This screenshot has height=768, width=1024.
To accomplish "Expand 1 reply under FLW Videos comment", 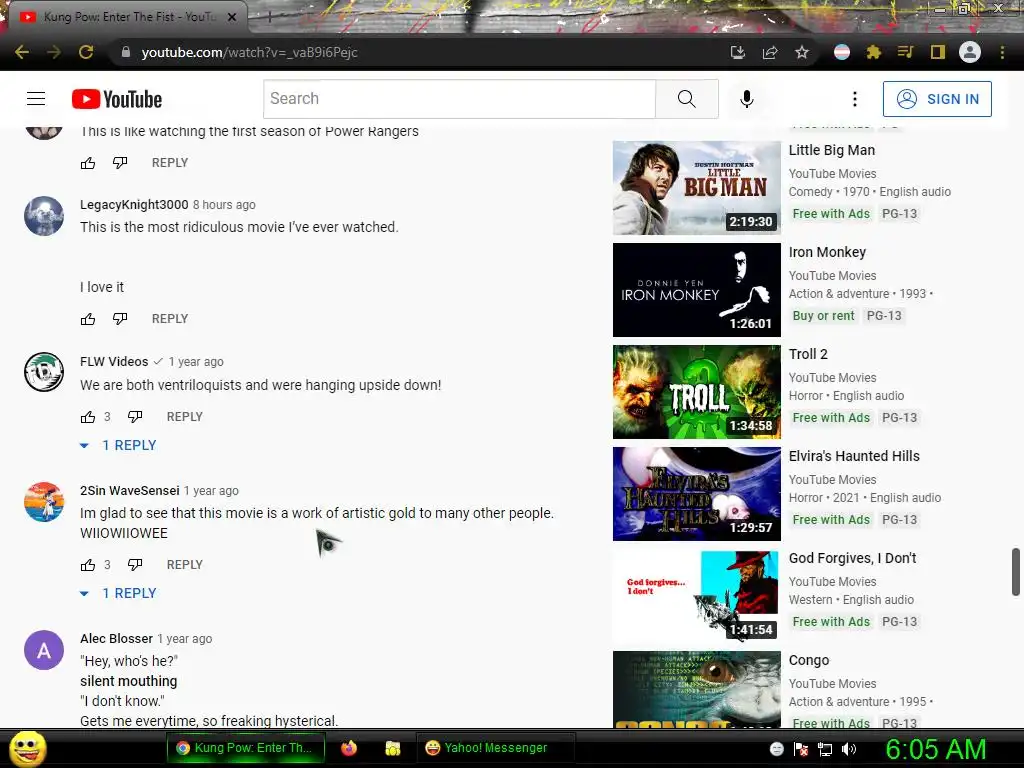I will coord(118,445).
